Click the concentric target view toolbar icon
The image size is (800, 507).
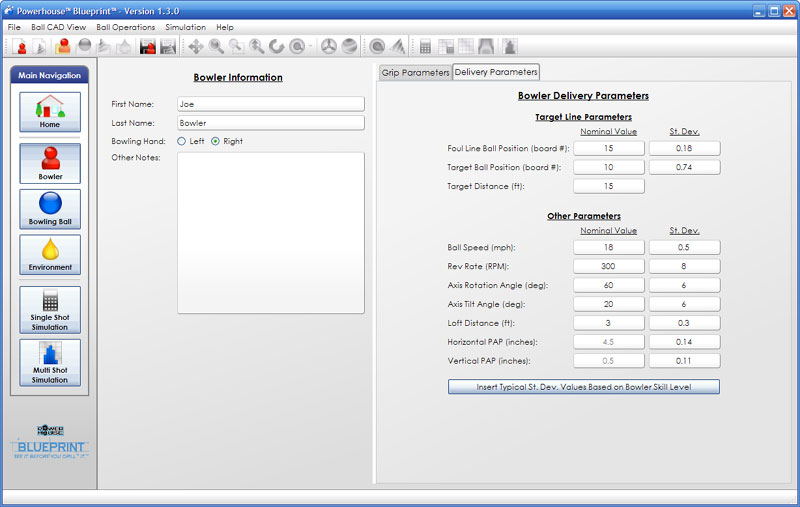coord(297,46)
